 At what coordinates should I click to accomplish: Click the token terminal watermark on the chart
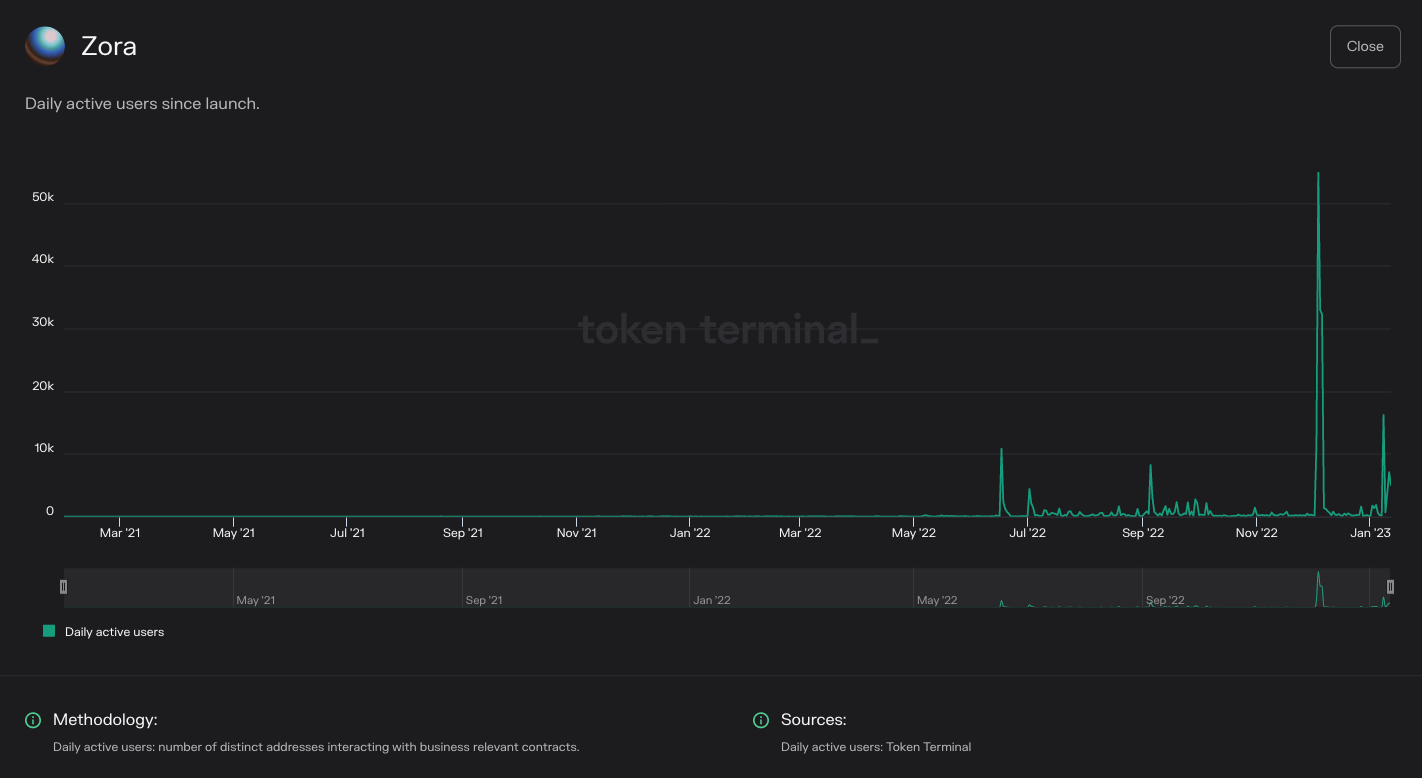point(727,329)
